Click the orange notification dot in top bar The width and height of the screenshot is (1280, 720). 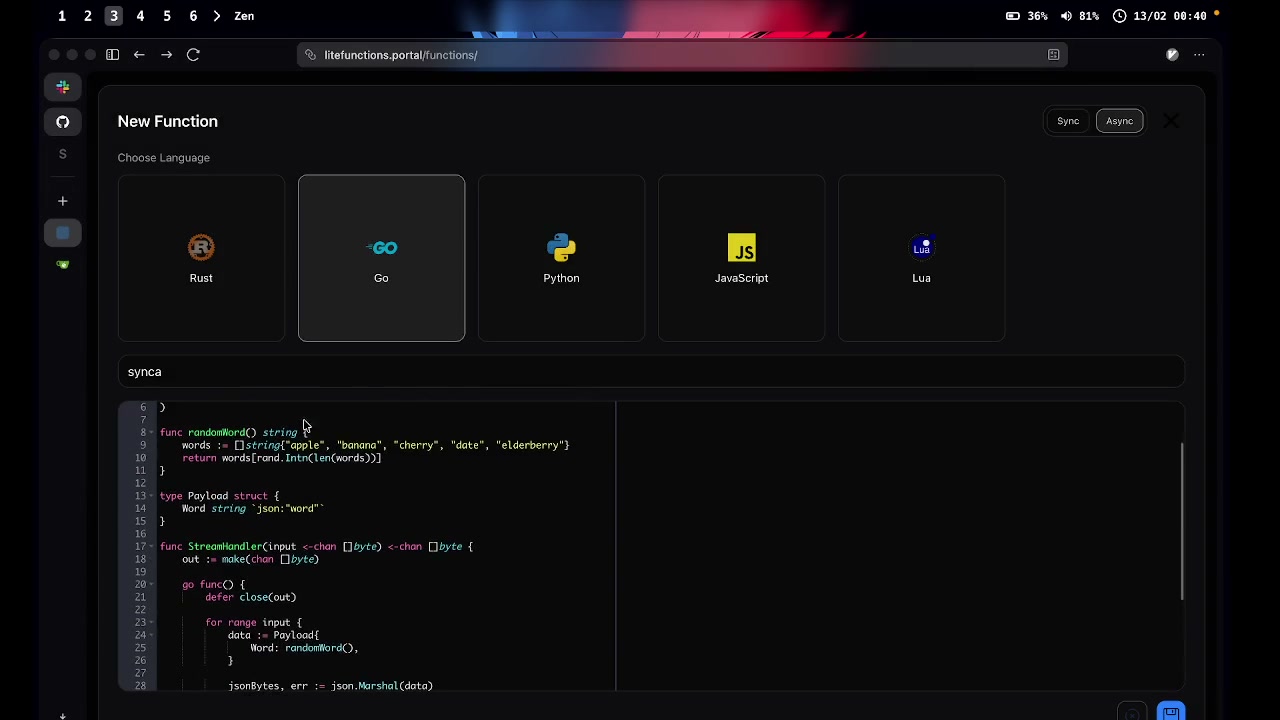pos(1217,14)
